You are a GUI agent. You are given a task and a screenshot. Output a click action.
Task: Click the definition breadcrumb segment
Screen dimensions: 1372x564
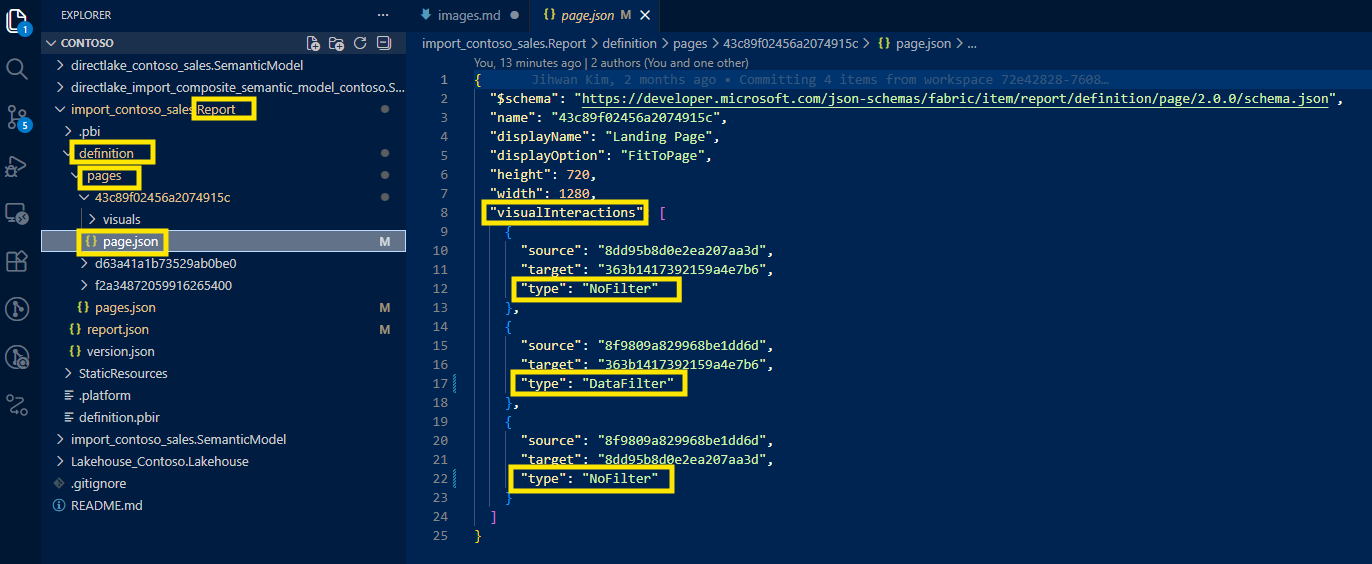(629, 43)
